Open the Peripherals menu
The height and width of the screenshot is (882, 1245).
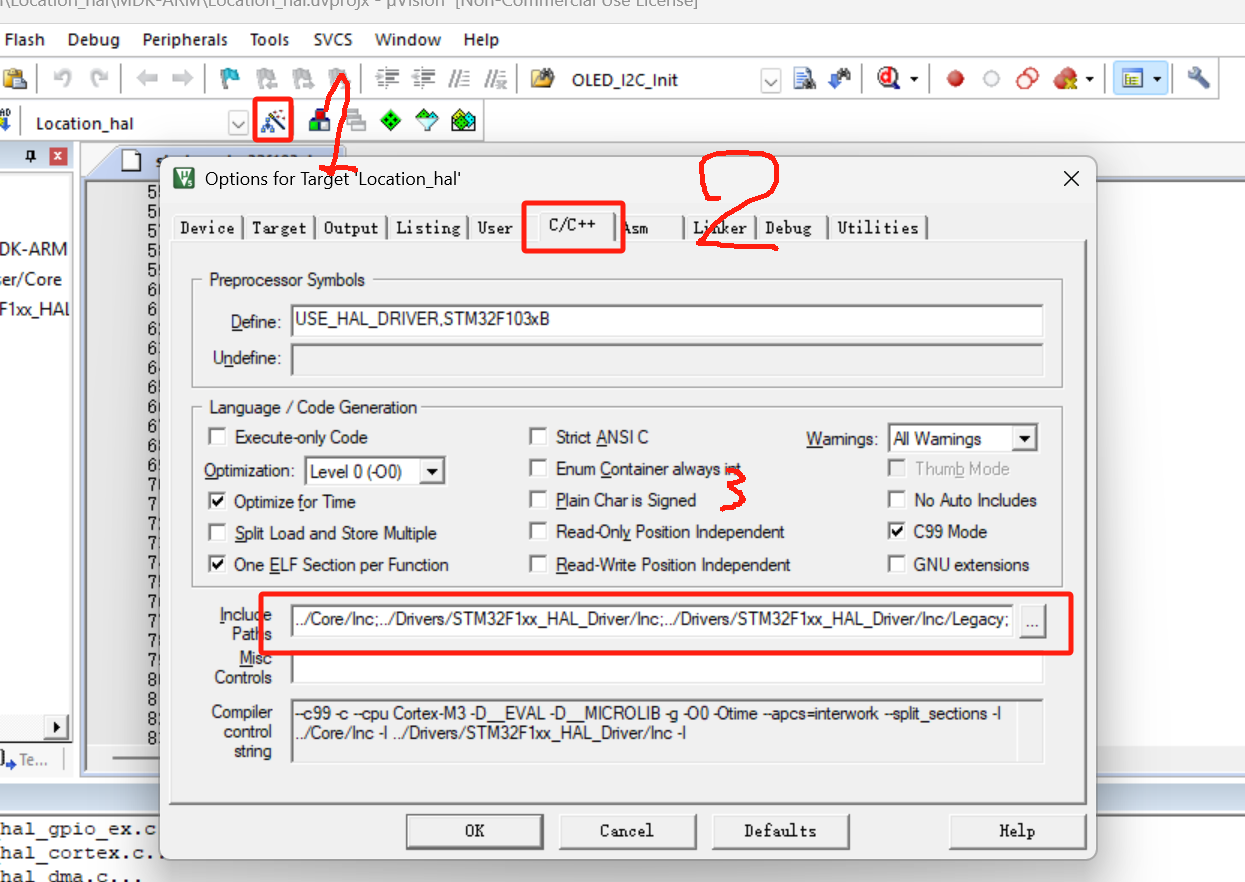[185, 40]
